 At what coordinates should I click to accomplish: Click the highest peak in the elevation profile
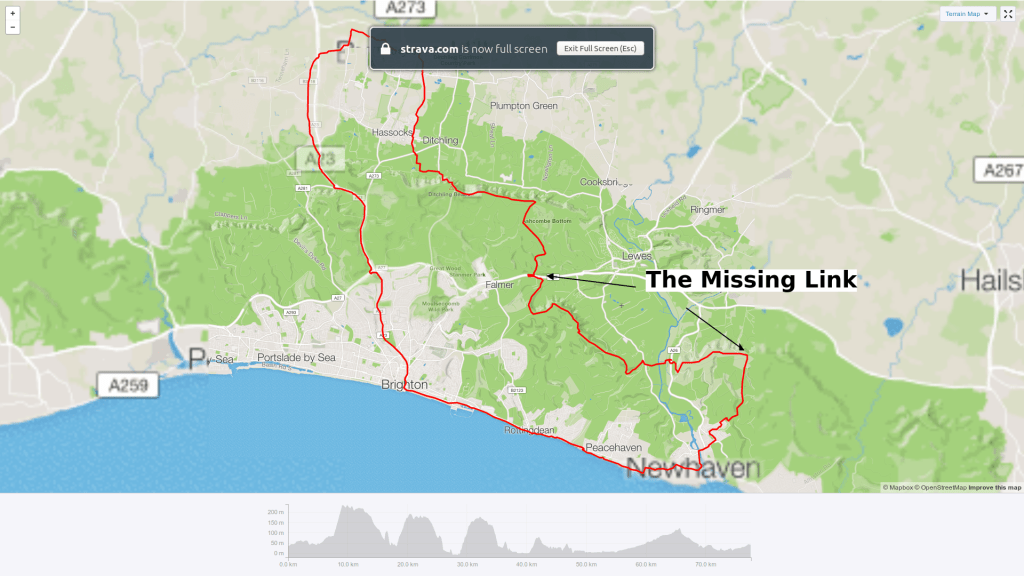pyautogui.click(x=348, y=508)
